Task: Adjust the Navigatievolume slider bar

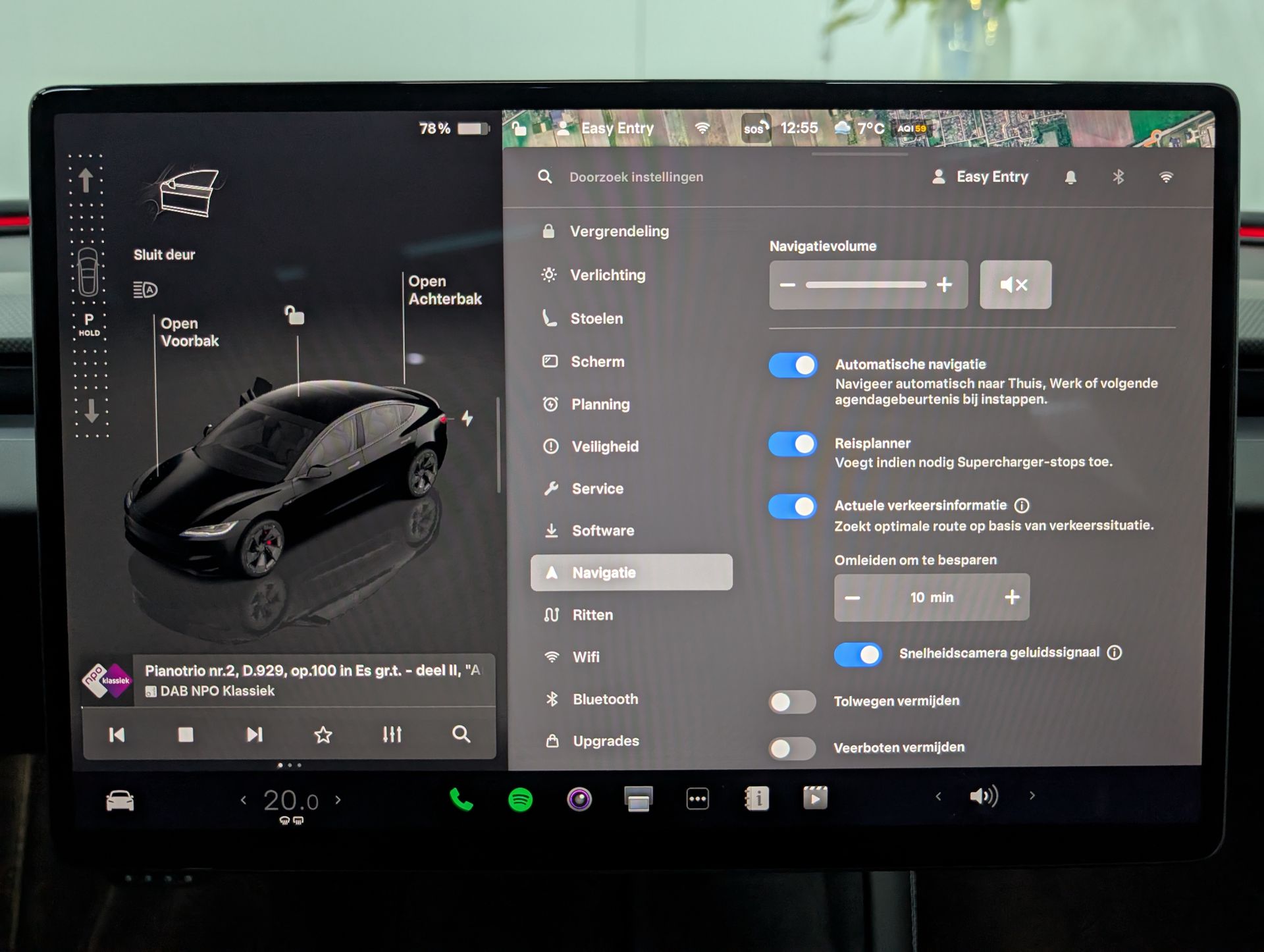Action: (x=866, y=285)
